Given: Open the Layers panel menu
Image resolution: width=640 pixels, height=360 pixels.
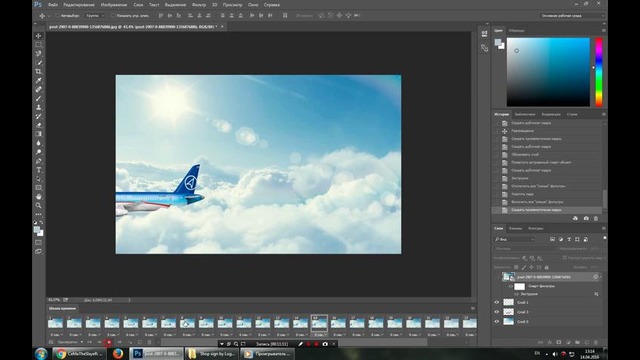Looking at the screenshot, I should [604, 229].
